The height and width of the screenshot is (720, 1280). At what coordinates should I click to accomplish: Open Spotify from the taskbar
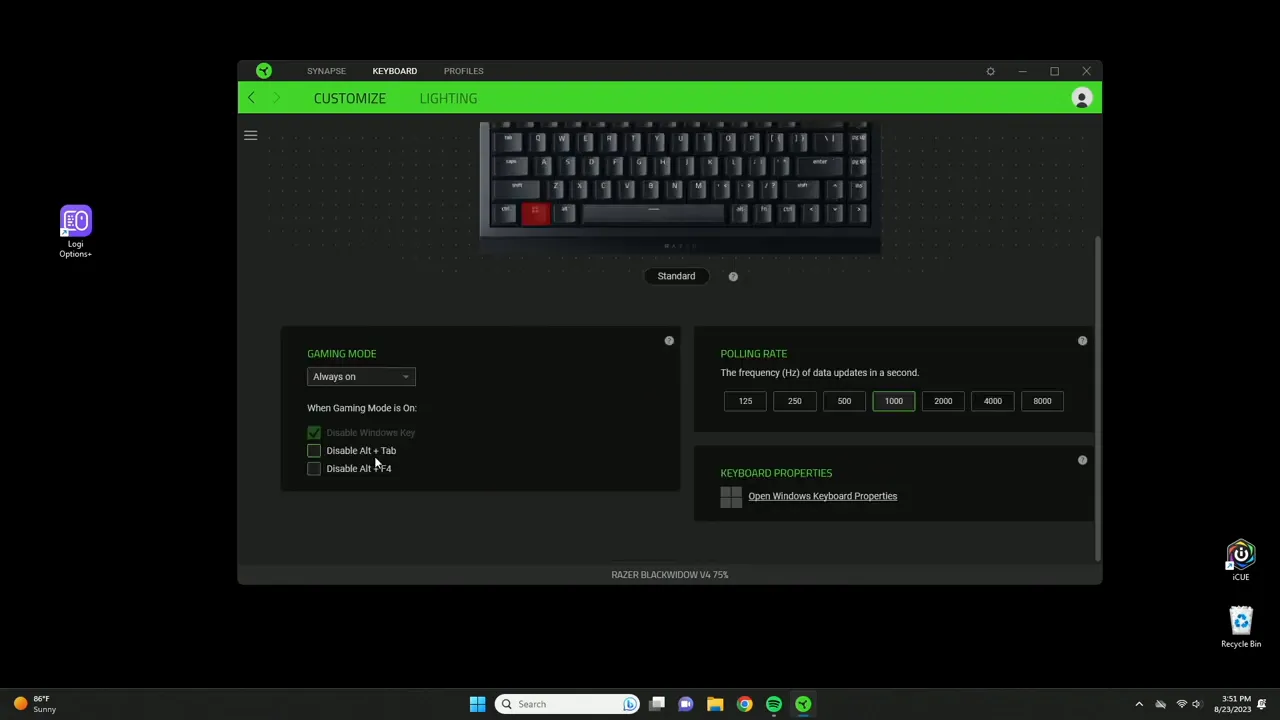774,704
